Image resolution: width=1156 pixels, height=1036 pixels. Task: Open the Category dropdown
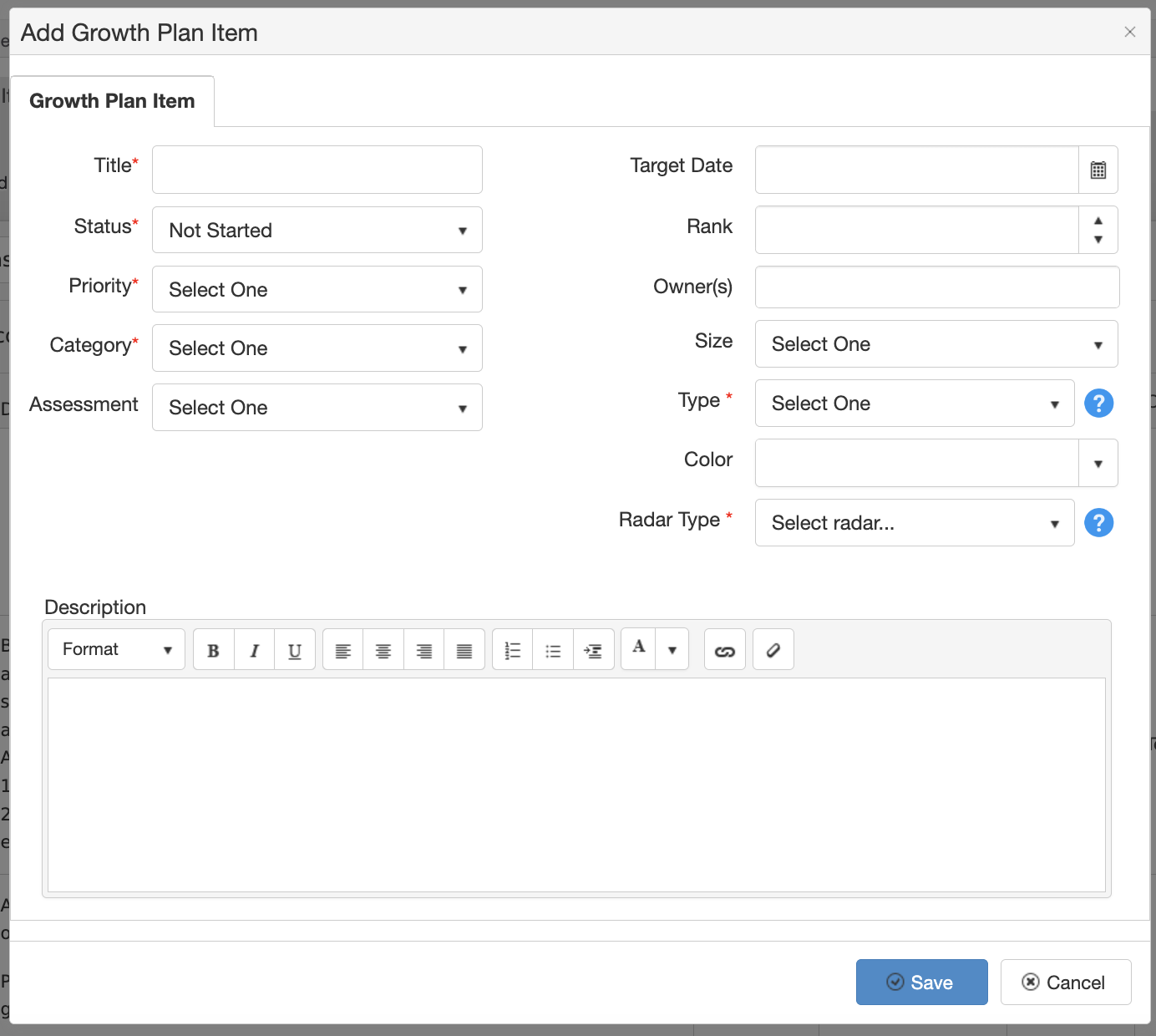[317, 348]
